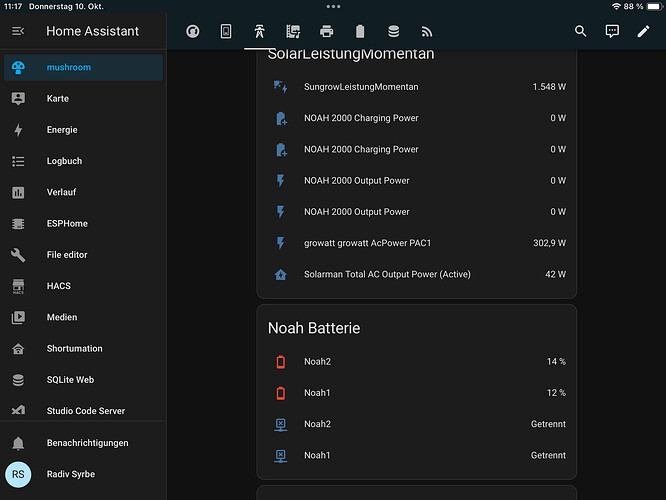This screenshot has height=500, width=666.
Task: Switch to the RSS feed tab
Action: [x=426, y=31]
